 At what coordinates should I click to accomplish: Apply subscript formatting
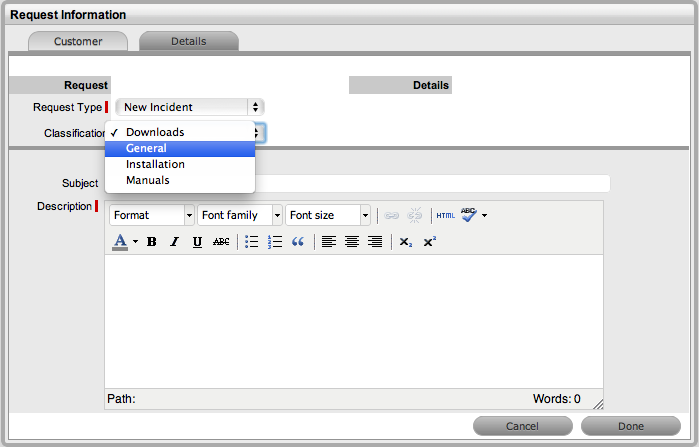(406, 242)
